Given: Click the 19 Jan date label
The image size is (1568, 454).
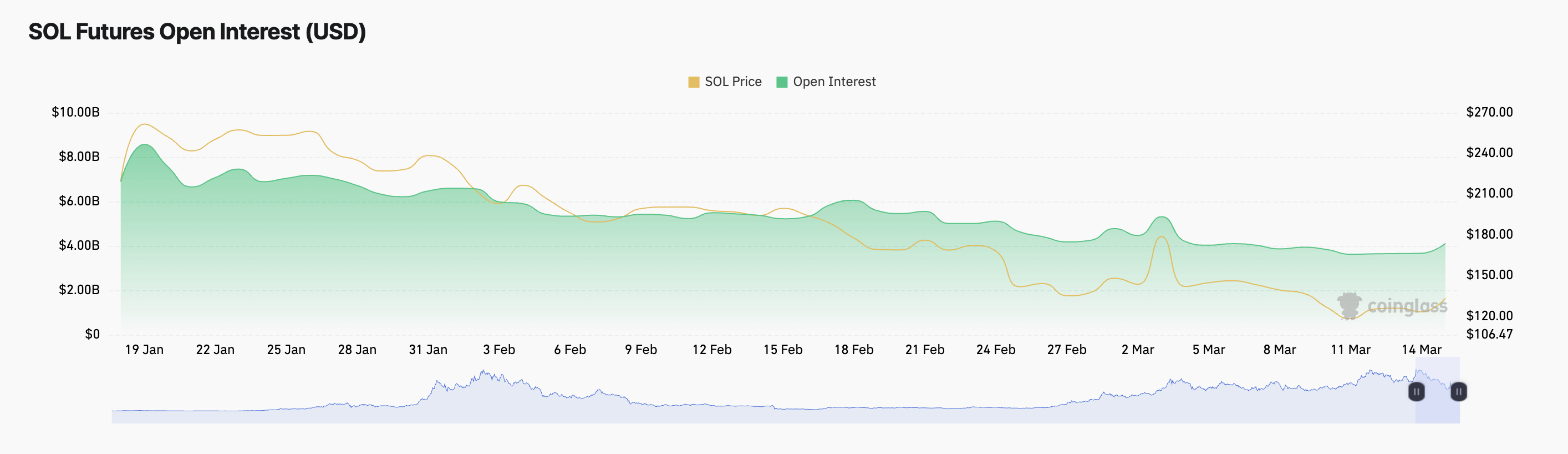Looking at the screenshot, I should point(144,350).
